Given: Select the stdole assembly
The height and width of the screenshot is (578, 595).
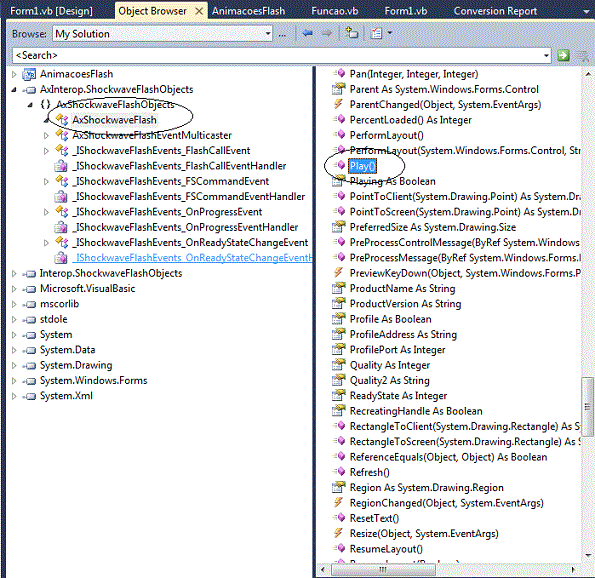Looking at the screenshot, I should (54, 319).
